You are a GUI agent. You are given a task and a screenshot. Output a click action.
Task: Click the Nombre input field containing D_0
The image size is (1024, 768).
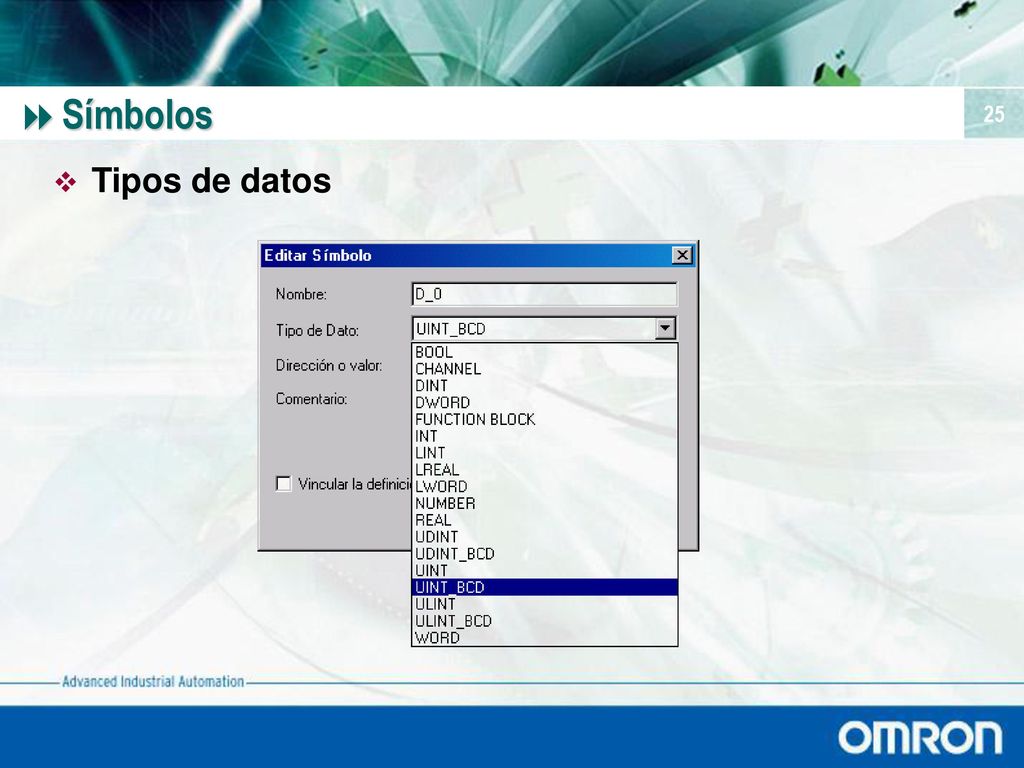(545, 294)
